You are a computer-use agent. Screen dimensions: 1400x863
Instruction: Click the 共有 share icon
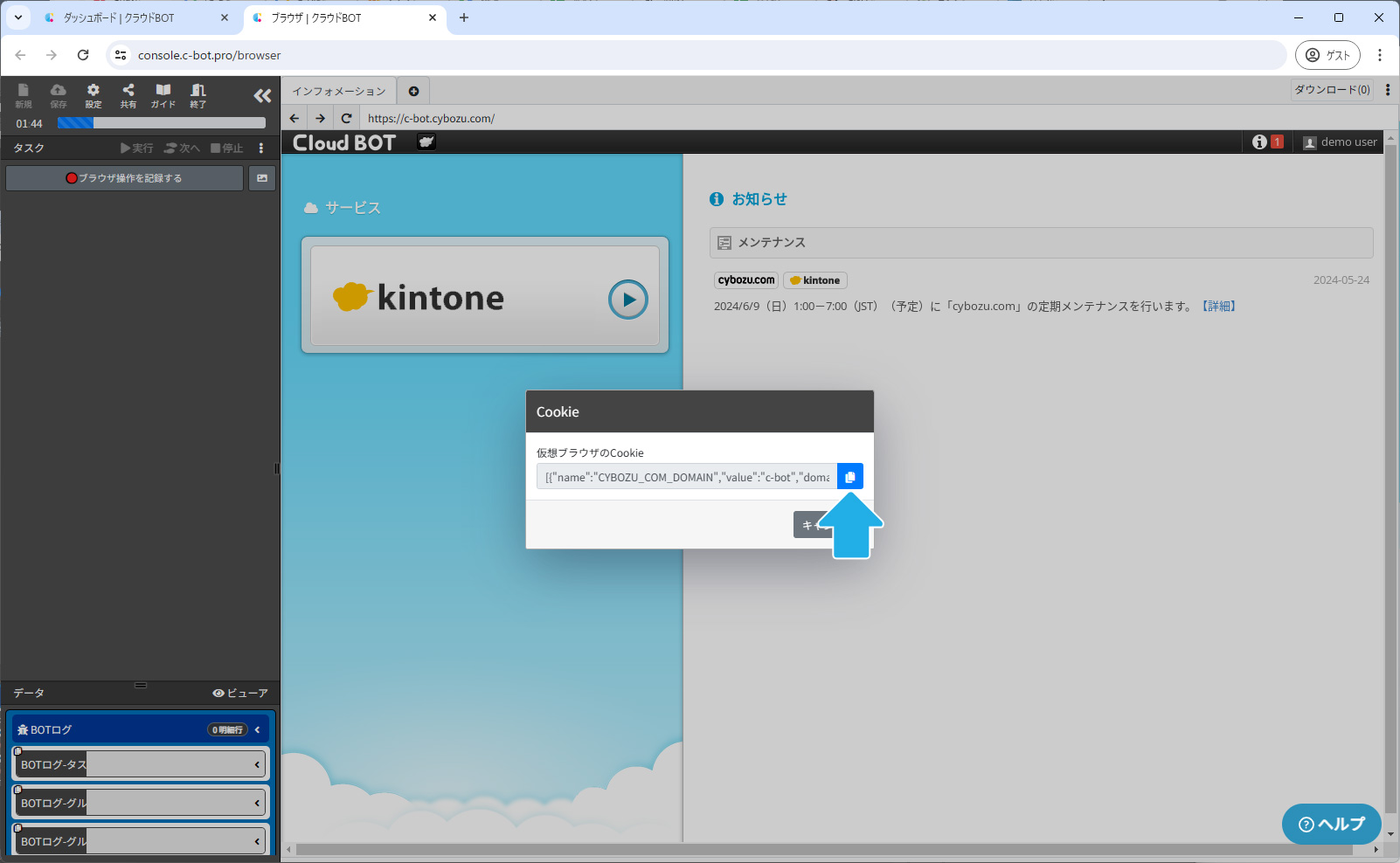click(128, 95)
